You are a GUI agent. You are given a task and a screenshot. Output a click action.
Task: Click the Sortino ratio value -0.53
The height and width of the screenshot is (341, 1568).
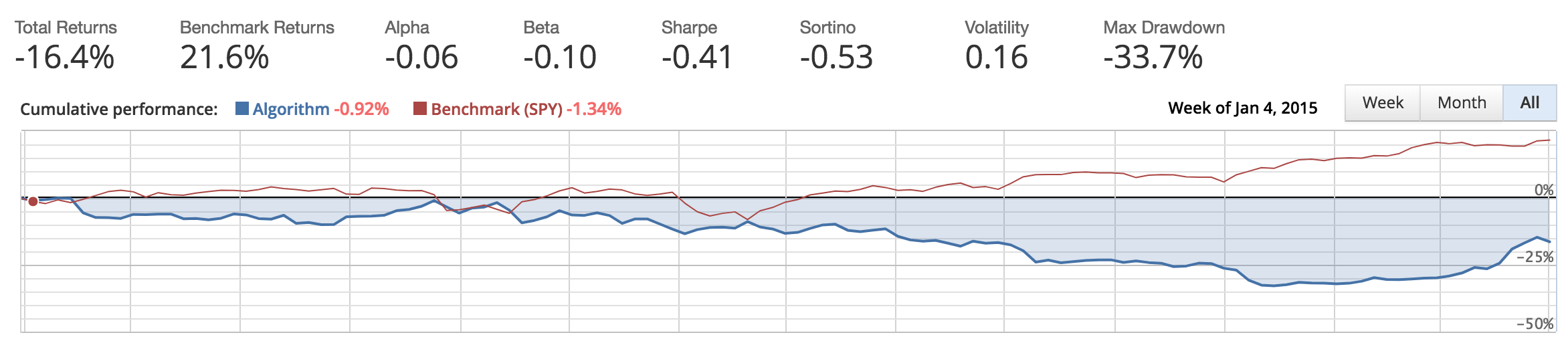click(x=836, y=58)
